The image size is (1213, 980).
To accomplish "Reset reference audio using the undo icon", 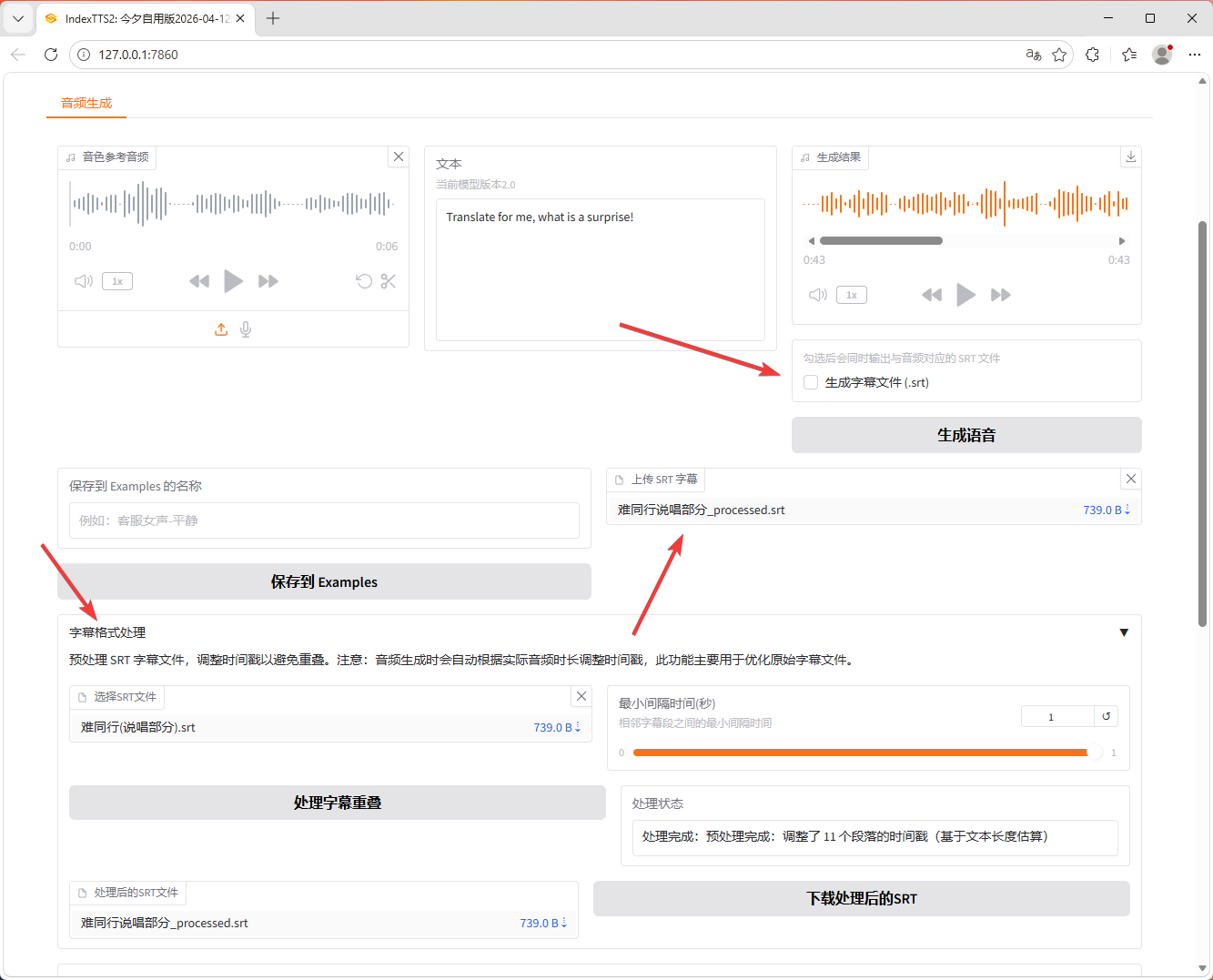I will [x=364, y=281].
